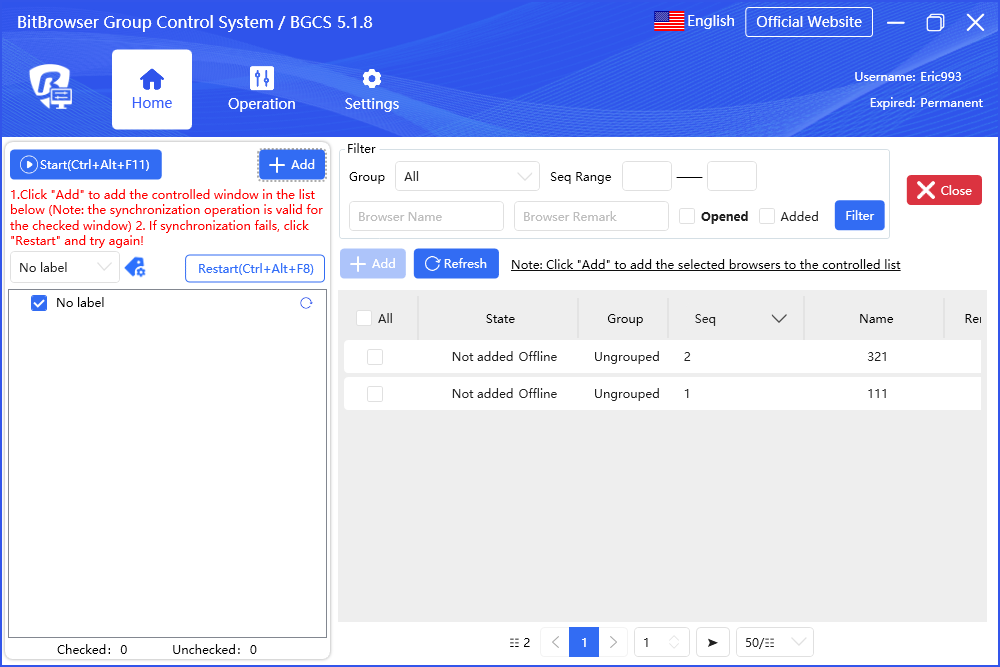
Task: Maximize the BitBrowser window
Action: pos(935,22)
